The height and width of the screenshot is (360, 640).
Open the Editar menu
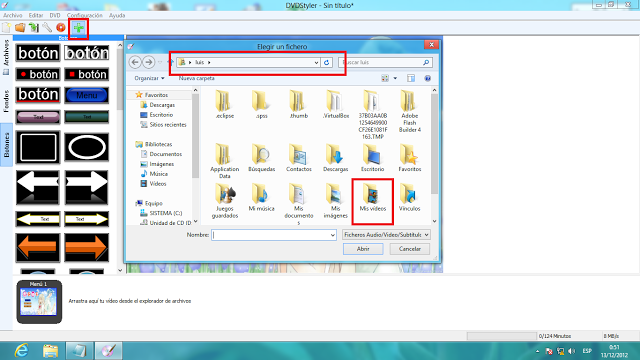[36, 15]
